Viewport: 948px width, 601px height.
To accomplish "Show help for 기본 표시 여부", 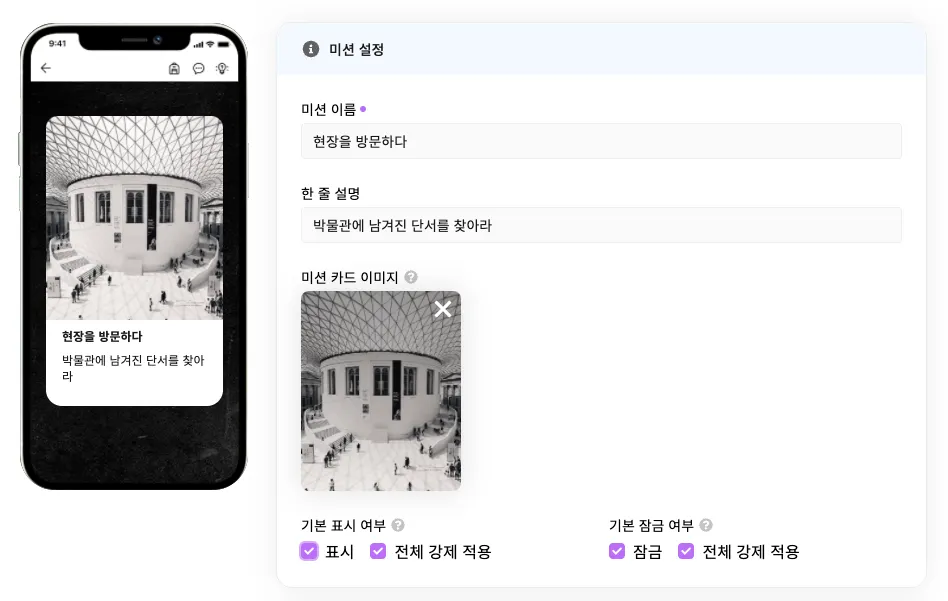I will coord(398,525).
